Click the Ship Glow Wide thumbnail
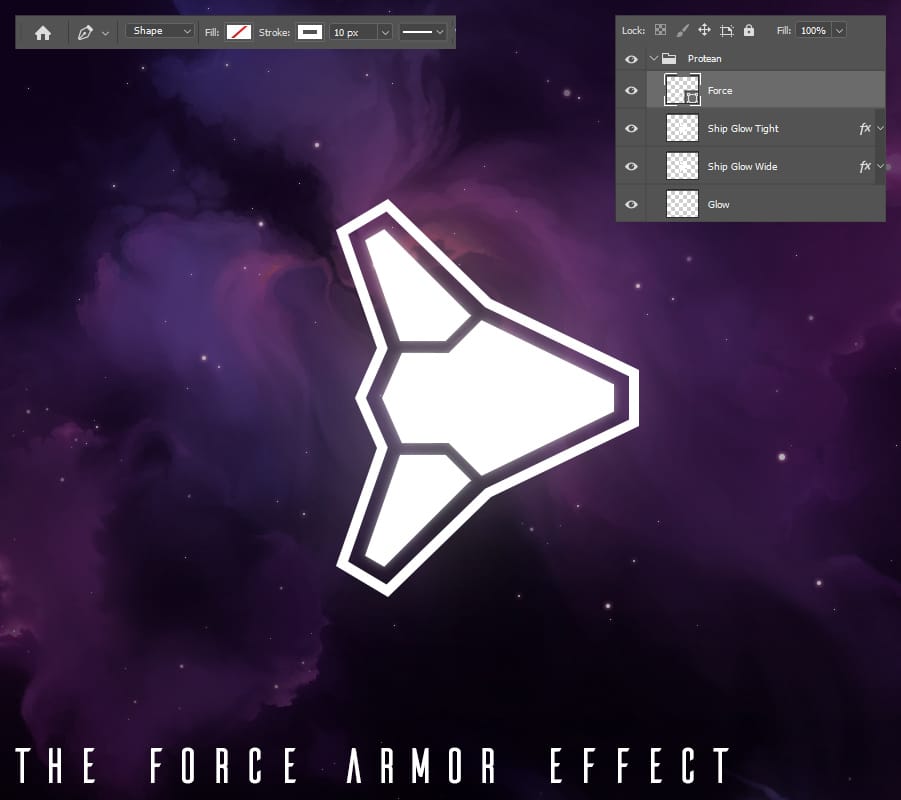The height and width of the screenshot is (800, 901). tap(682, 166)
